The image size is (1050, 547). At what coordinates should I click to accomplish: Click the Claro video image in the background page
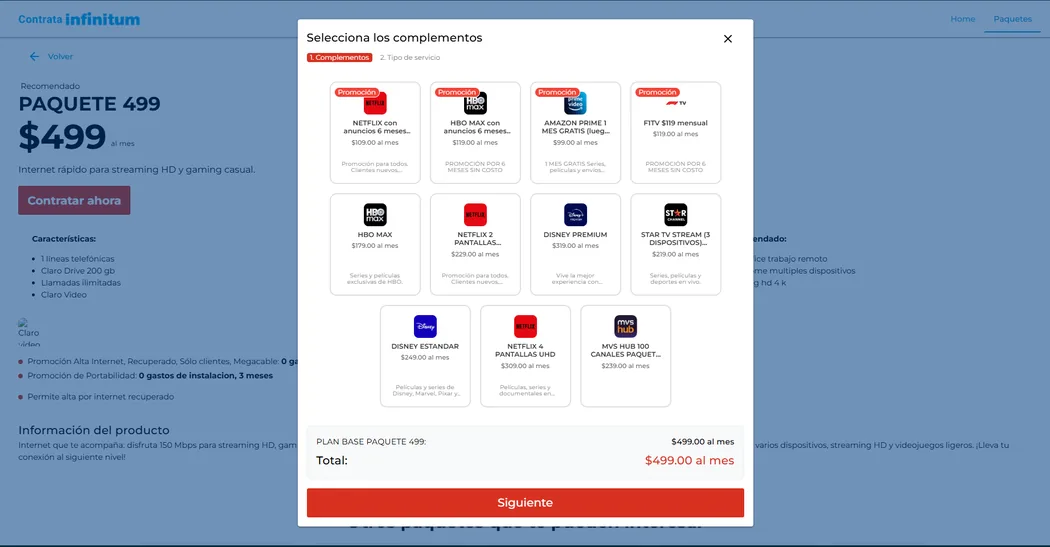pos(29,332)
